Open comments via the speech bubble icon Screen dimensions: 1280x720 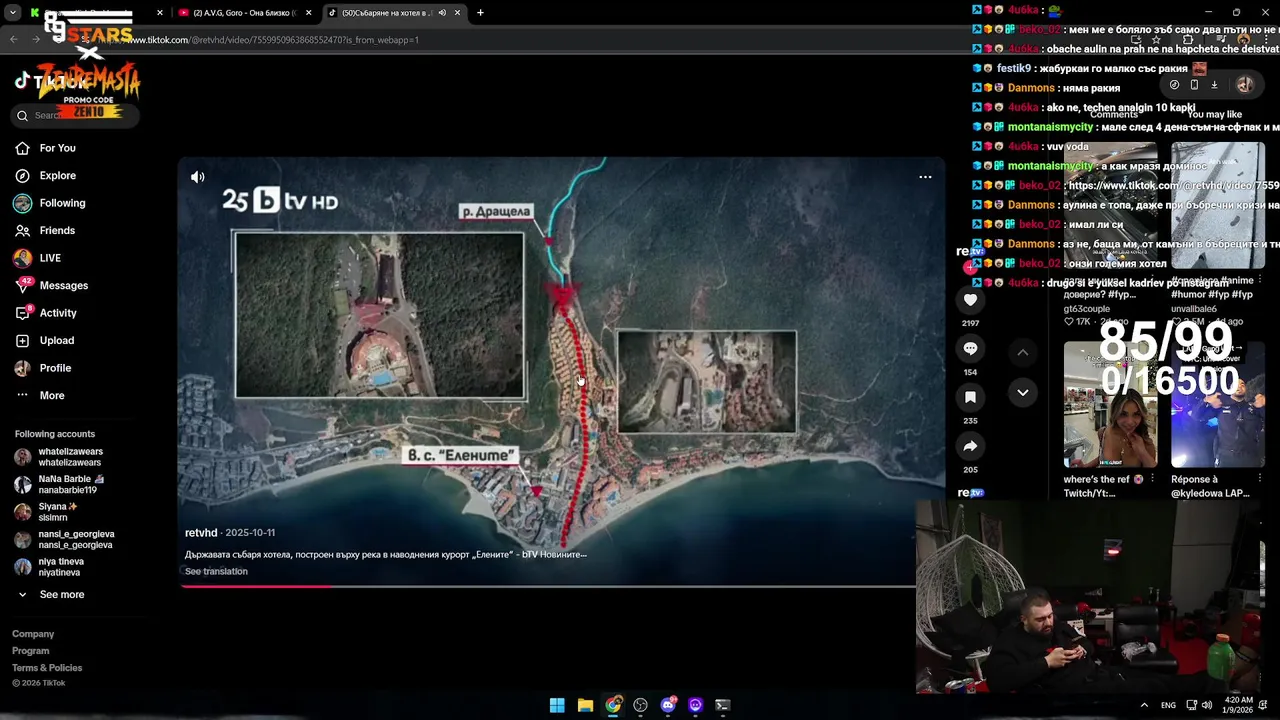click(970, 348)
